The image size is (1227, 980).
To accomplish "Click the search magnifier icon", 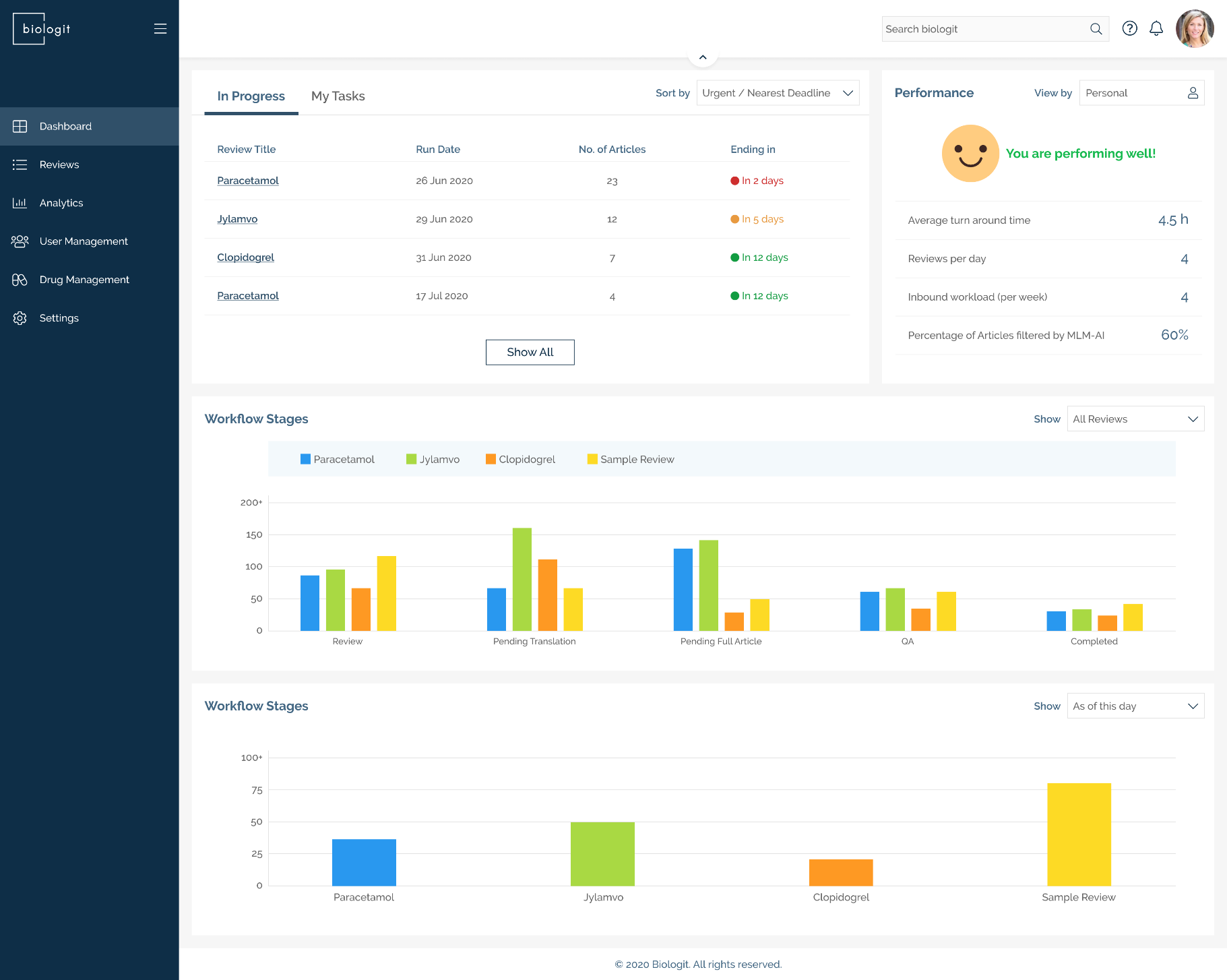I will 1096,28.
